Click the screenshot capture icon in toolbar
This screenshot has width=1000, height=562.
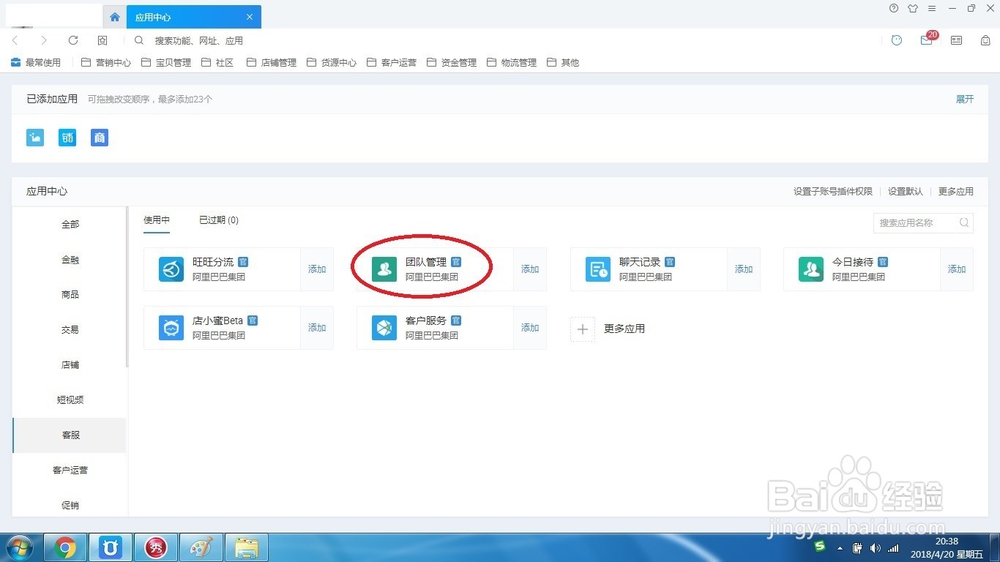[103, 40]
